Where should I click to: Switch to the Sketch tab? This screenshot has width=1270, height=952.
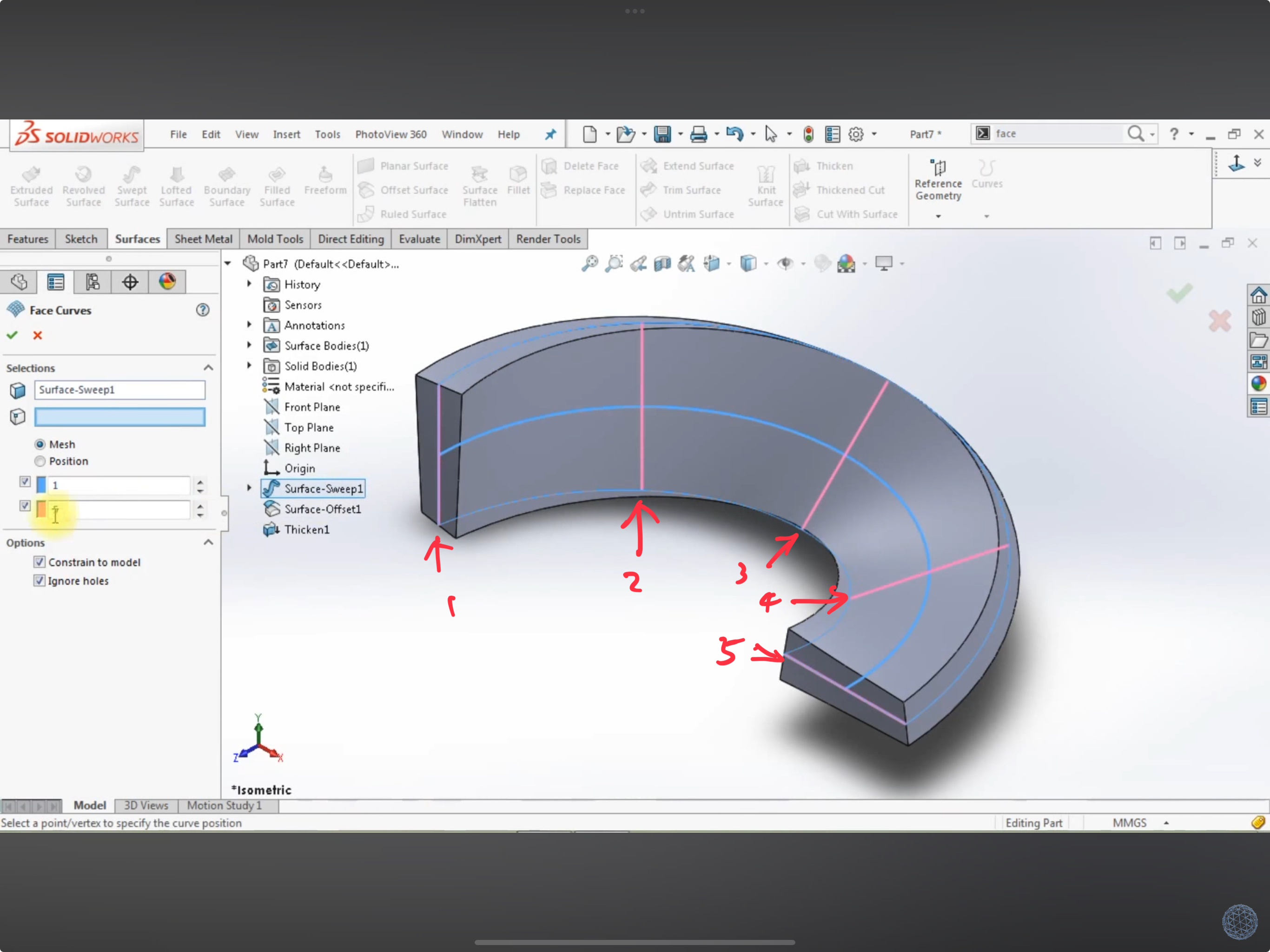point(80,239)
